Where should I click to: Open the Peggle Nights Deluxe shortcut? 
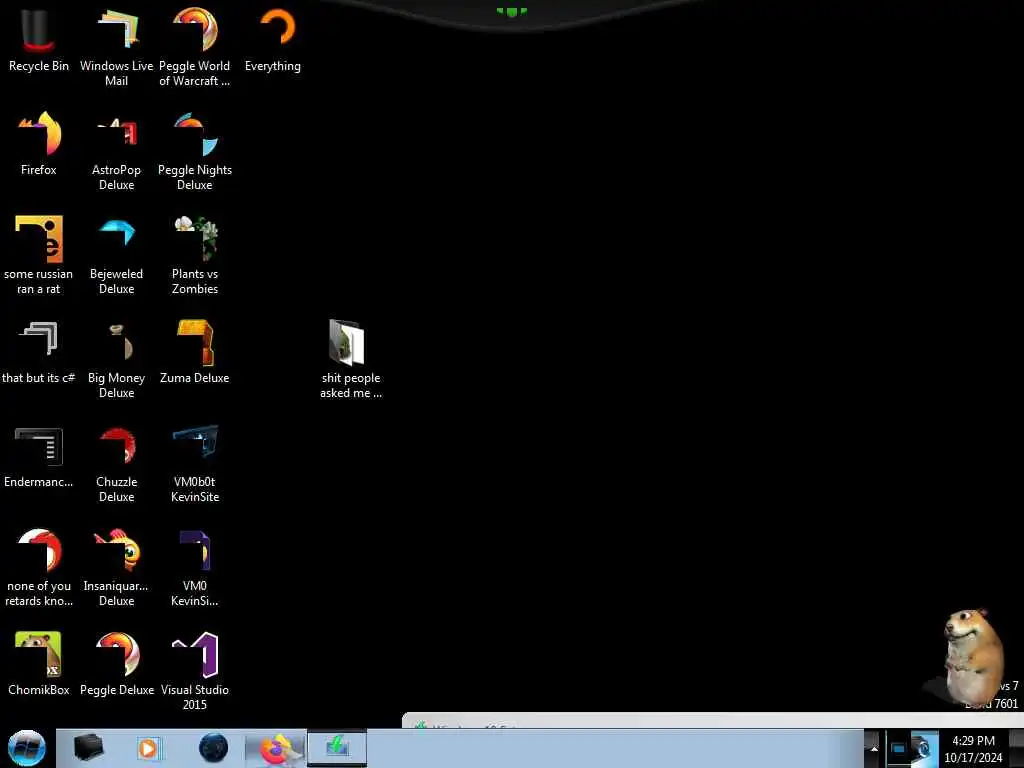tap(195, 152)
